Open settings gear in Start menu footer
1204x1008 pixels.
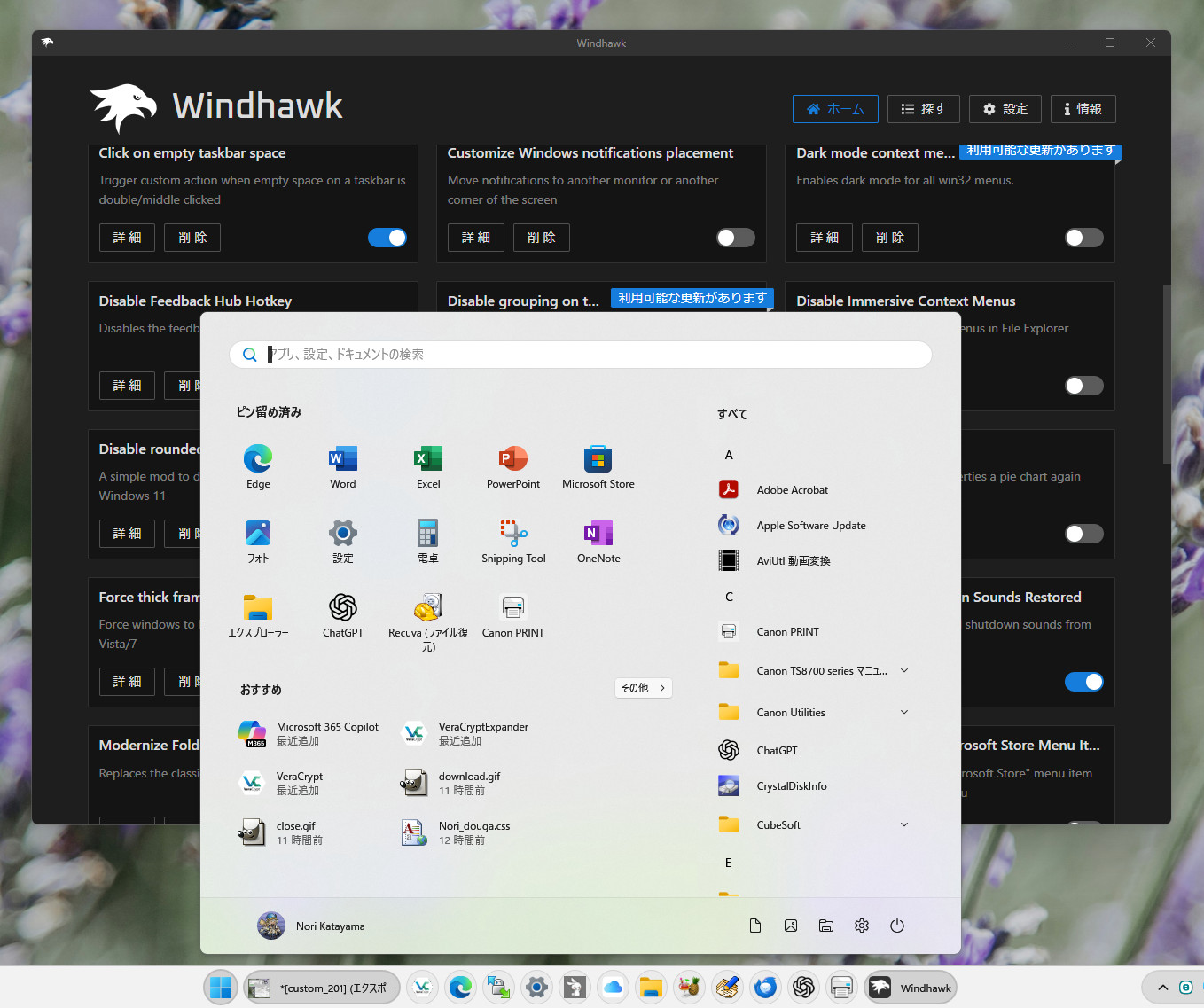pos(862,926)
